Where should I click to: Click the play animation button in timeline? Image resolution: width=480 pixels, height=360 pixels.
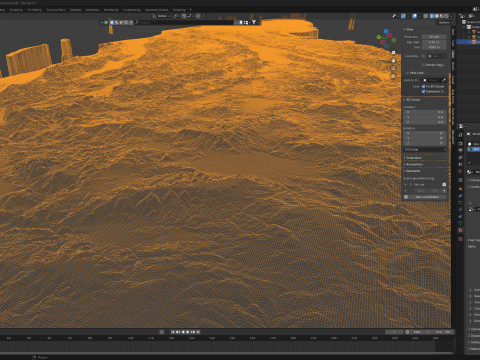point(188,332)
